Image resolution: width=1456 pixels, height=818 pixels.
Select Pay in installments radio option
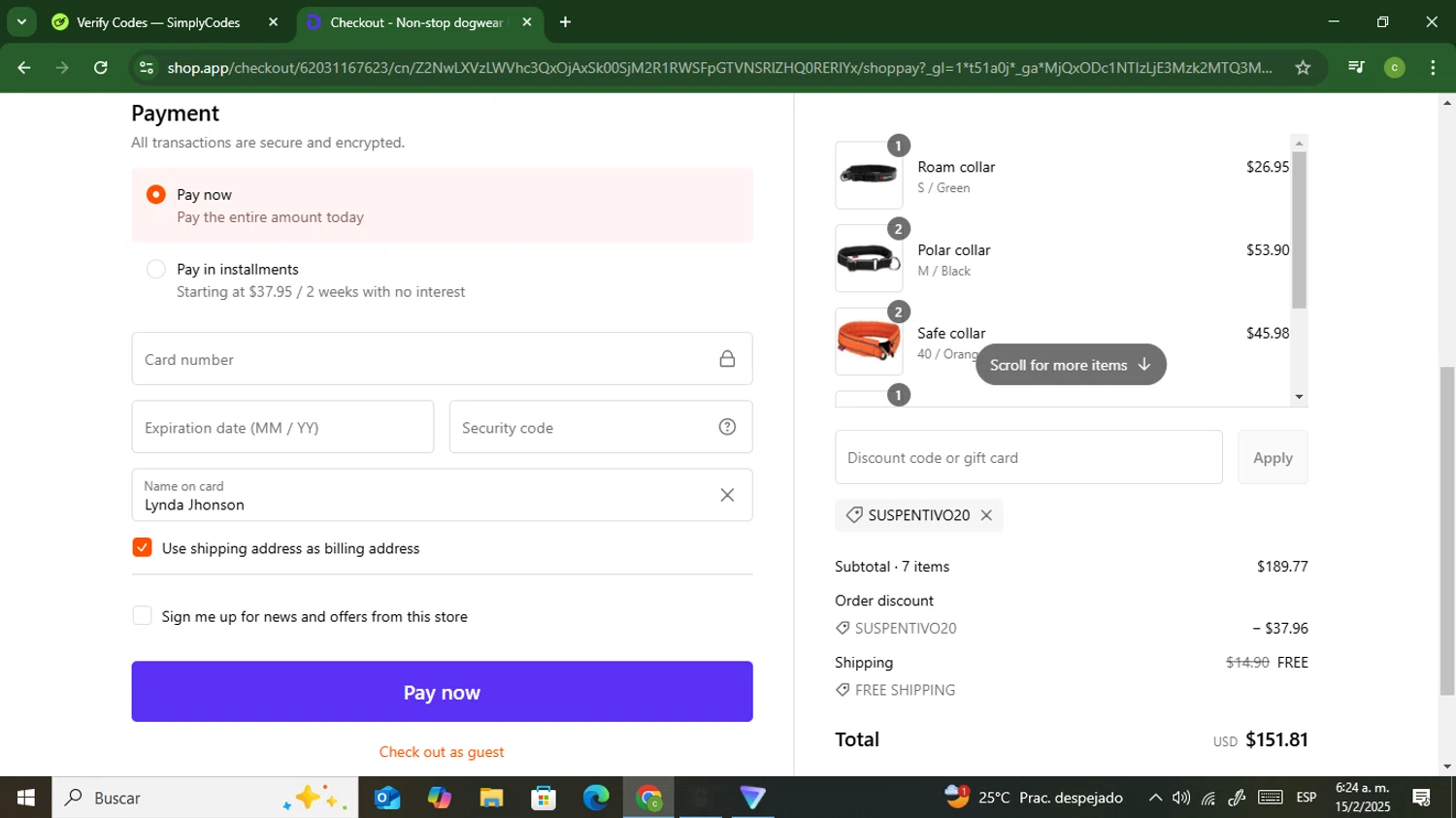tap(155, 269)
